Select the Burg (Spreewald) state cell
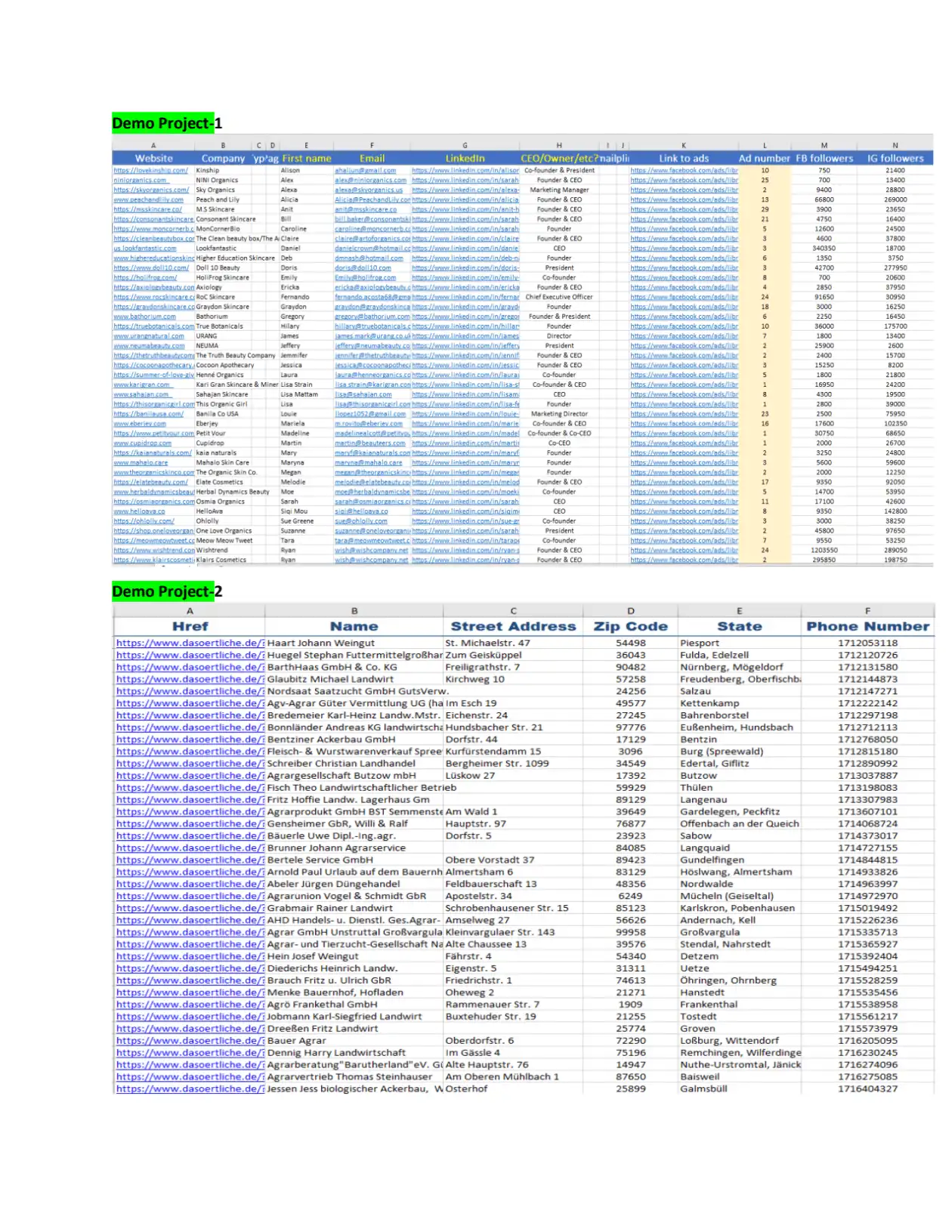 [722, 752]
